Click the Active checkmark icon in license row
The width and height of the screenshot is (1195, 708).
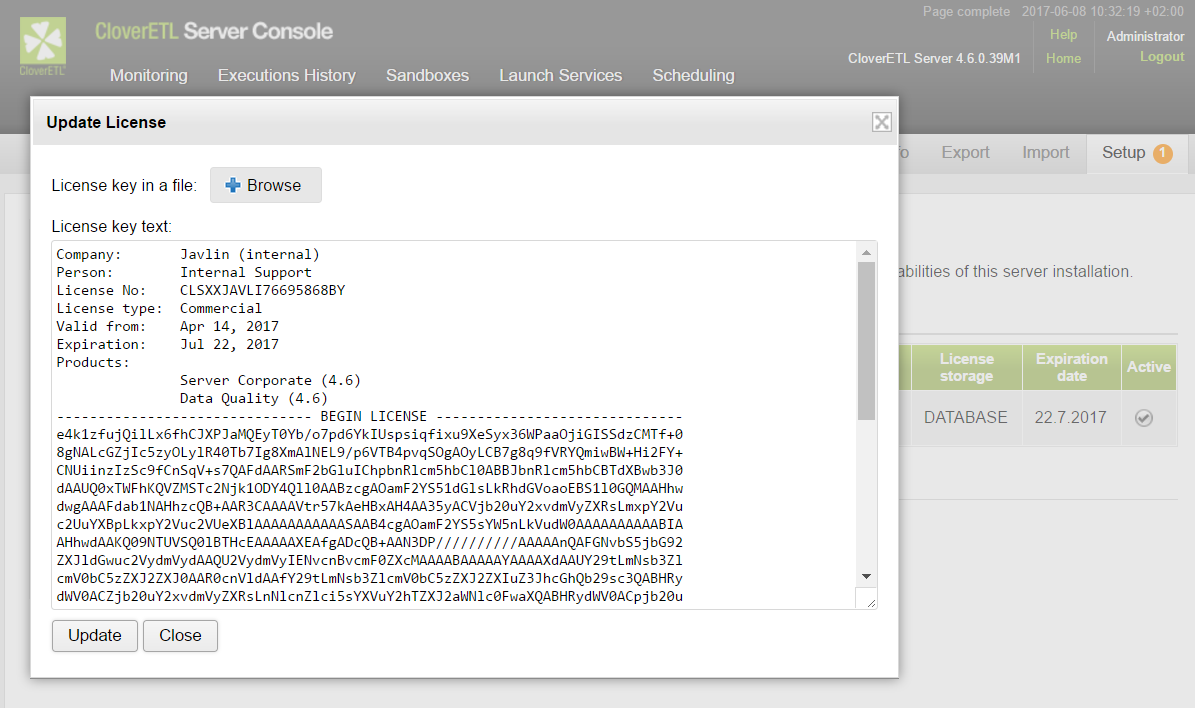click(1143, 418)
